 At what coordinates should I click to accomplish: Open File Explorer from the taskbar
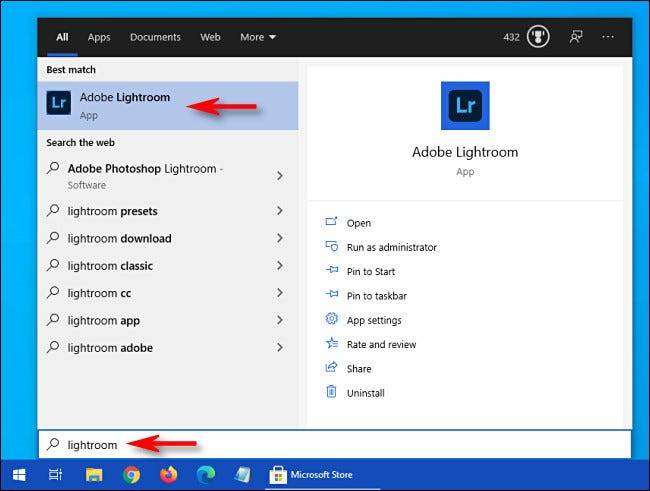[x=94, y=474]
